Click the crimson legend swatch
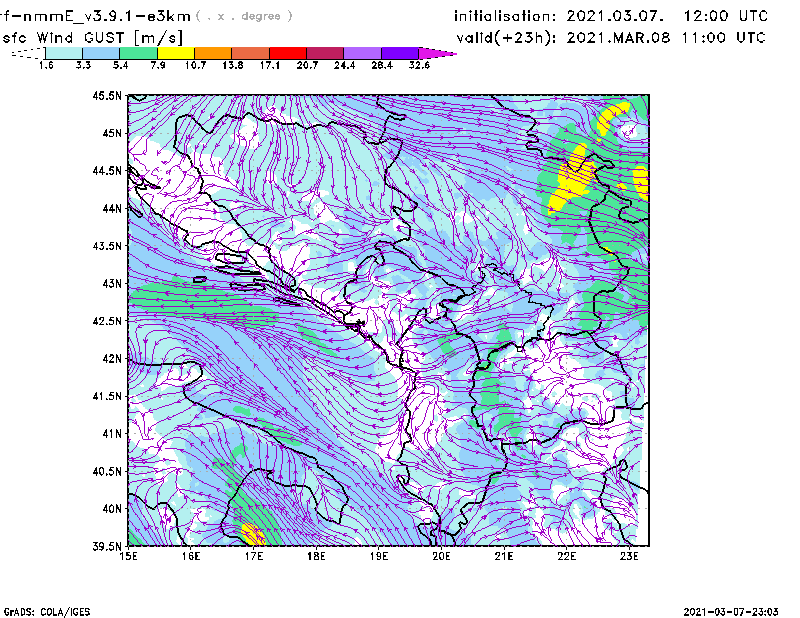 [325, 53]
